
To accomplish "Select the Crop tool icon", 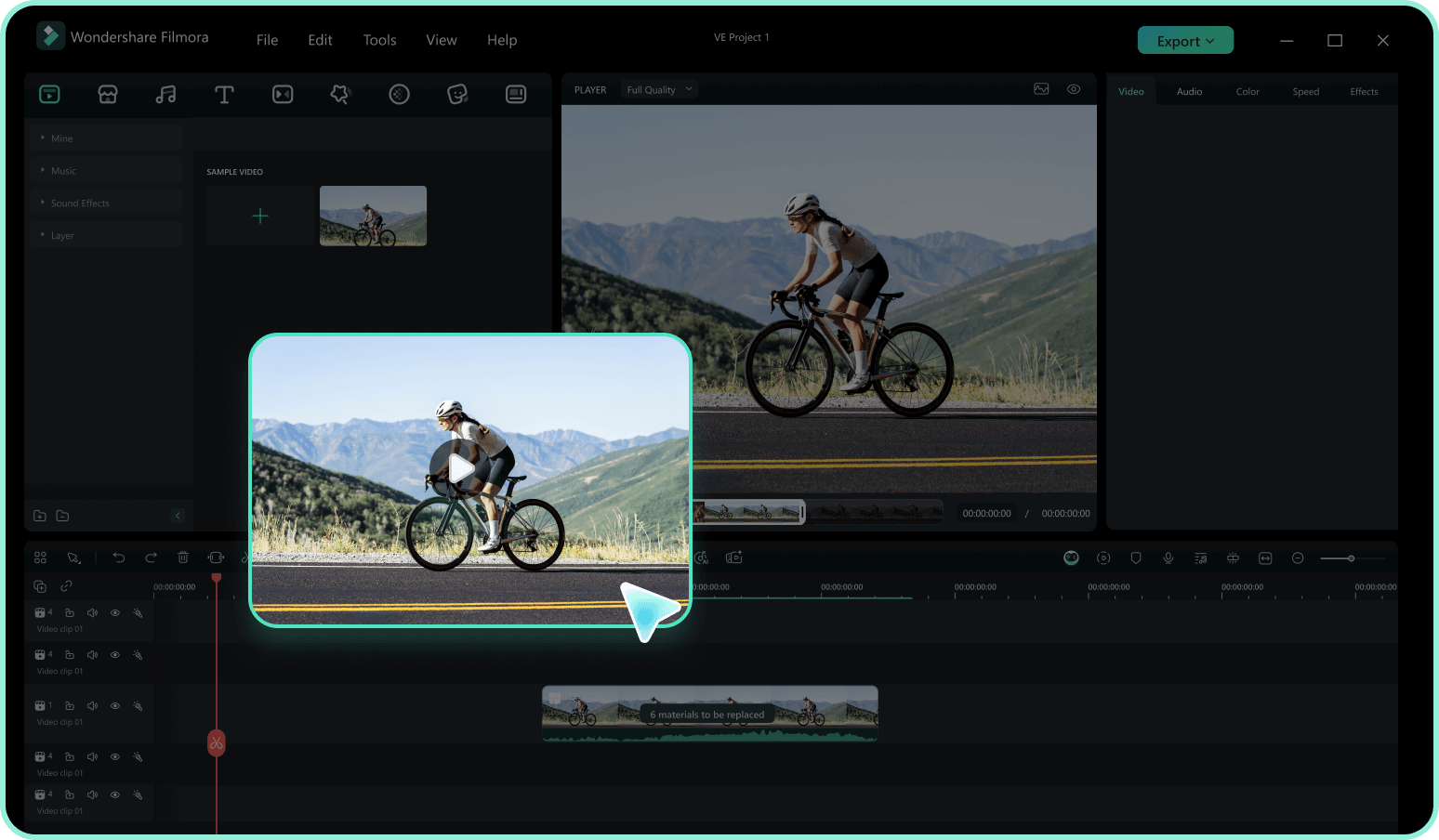I will [216, 558].
